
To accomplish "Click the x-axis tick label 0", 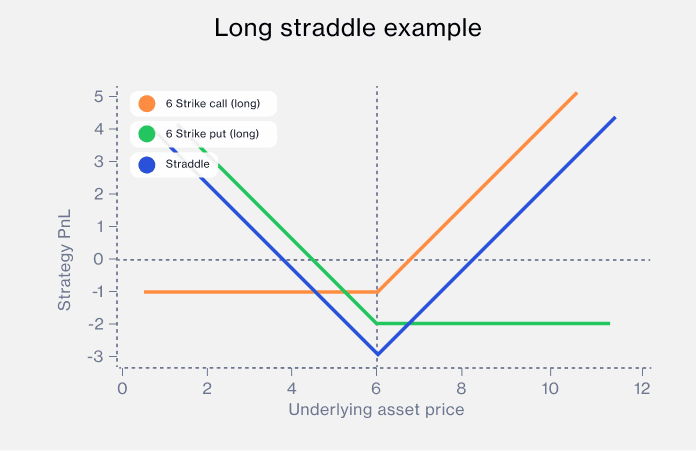I will point(122,388).
